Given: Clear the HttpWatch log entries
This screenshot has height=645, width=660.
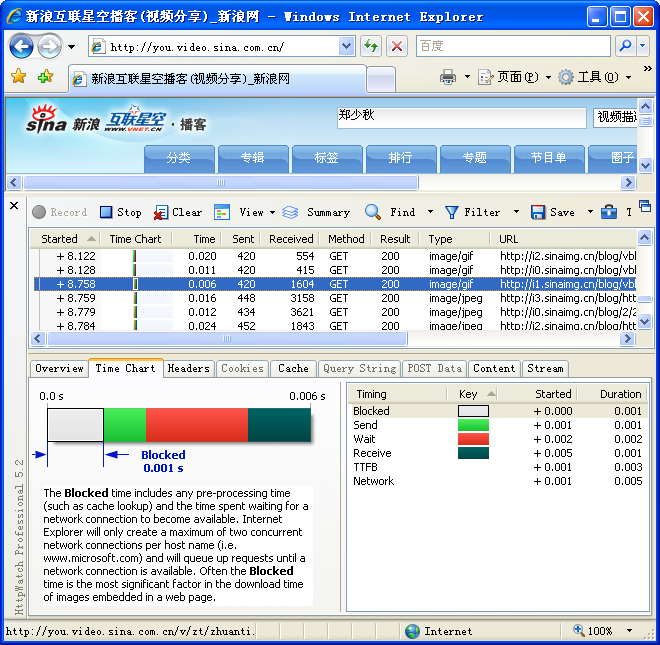Looking at the screenshot, I should click(177, 212).
